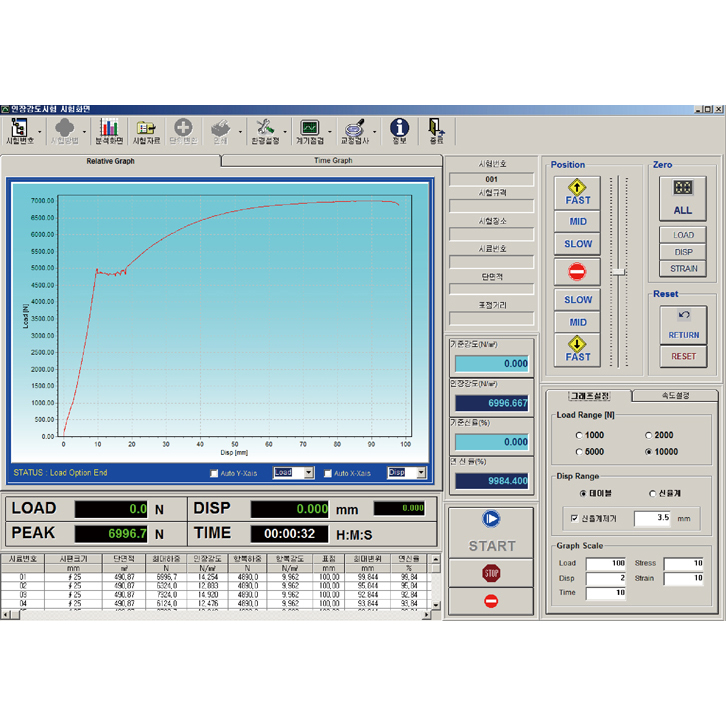Click the results table down scroll arrow
The height and width of the screenshot is (726, 726).
click(x=436, y=605)
